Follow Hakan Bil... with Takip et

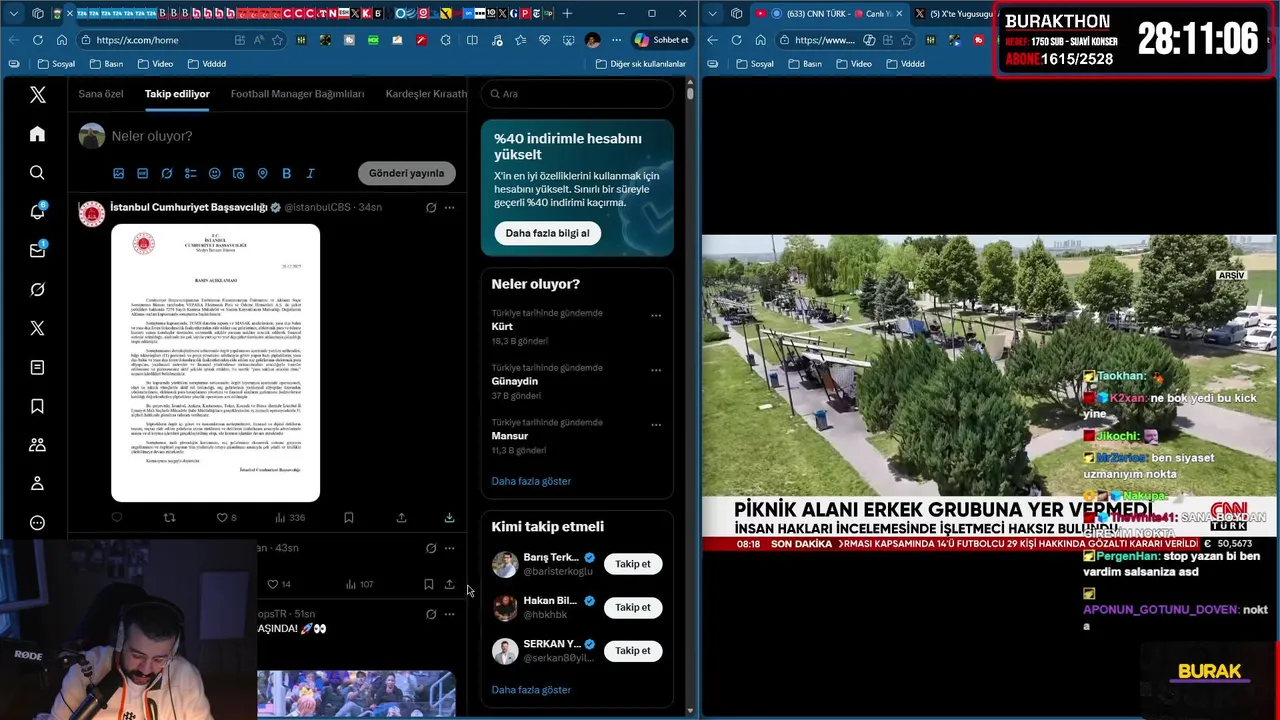(x=632, y=607)
